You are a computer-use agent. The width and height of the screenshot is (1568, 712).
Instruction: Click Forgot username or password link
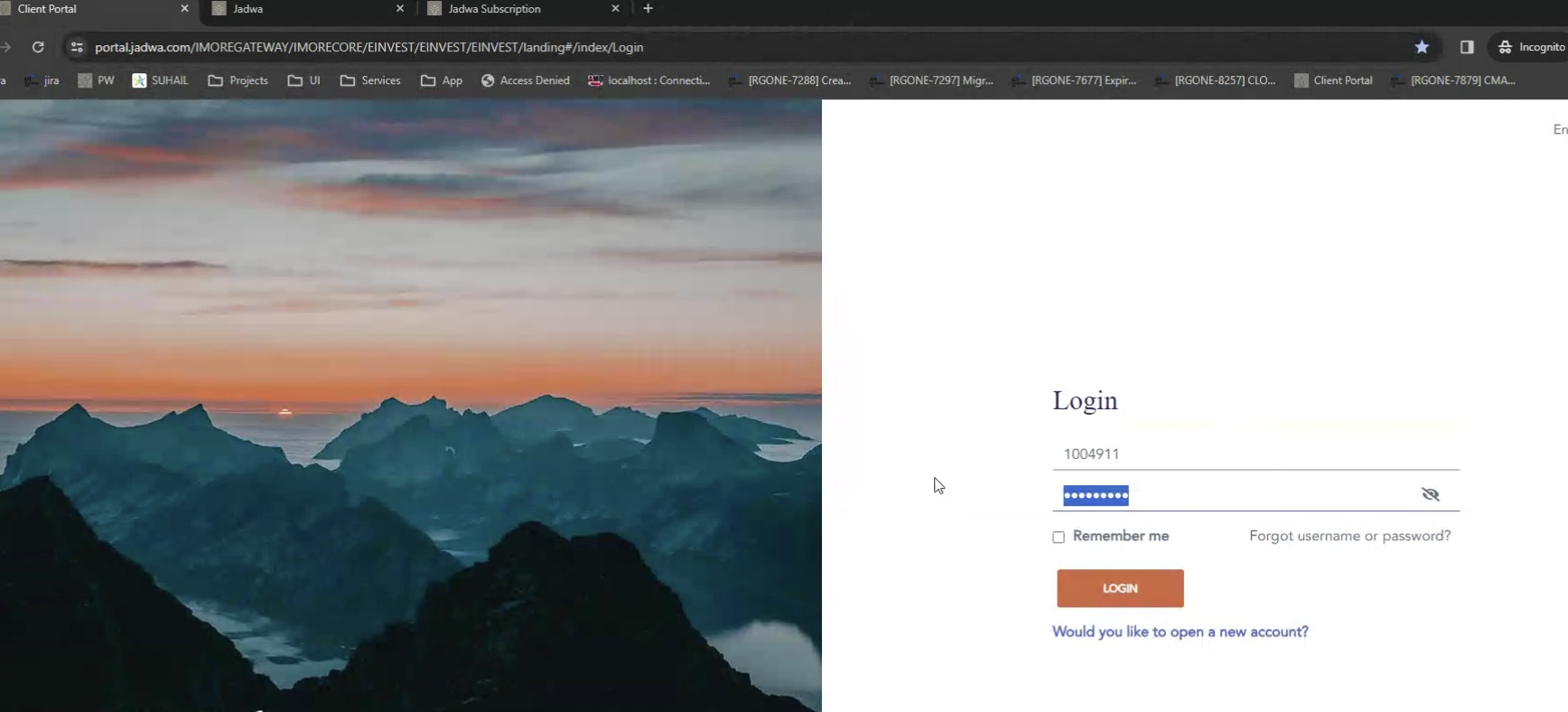(x=1349, y=536)
